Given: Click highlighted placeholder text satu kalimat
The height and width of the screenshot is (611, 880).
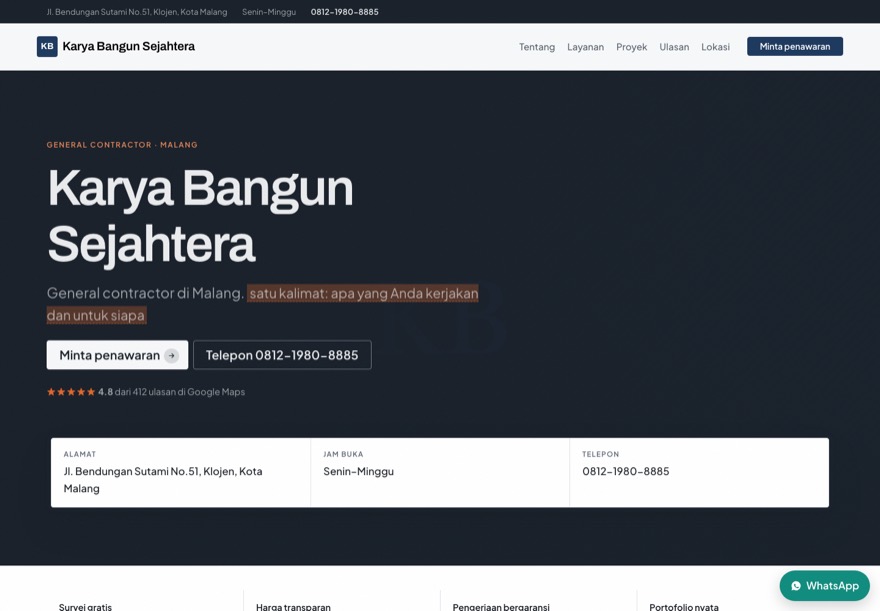Looking at the screenshot, I should click(263, 304).
